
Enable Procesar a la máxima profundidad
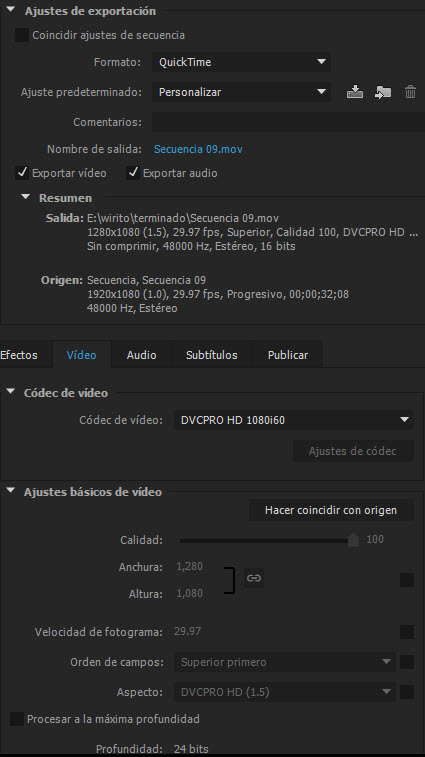[17, 719]
